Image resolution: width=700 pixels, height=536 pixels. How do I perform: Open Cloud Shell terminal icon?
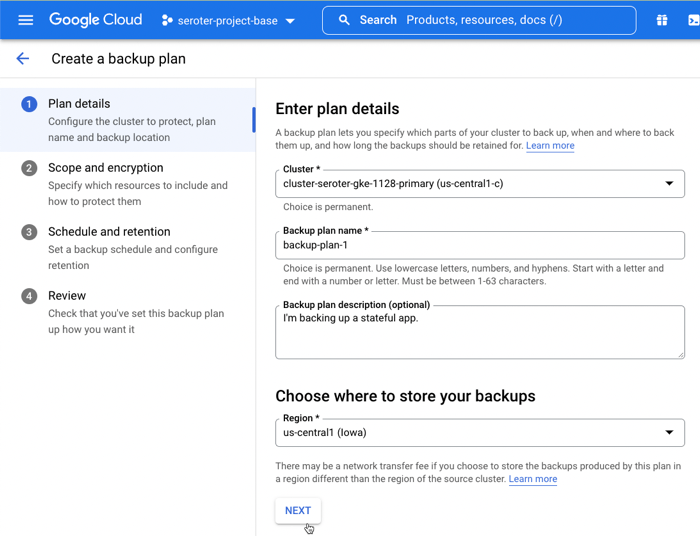click(693, 20)
